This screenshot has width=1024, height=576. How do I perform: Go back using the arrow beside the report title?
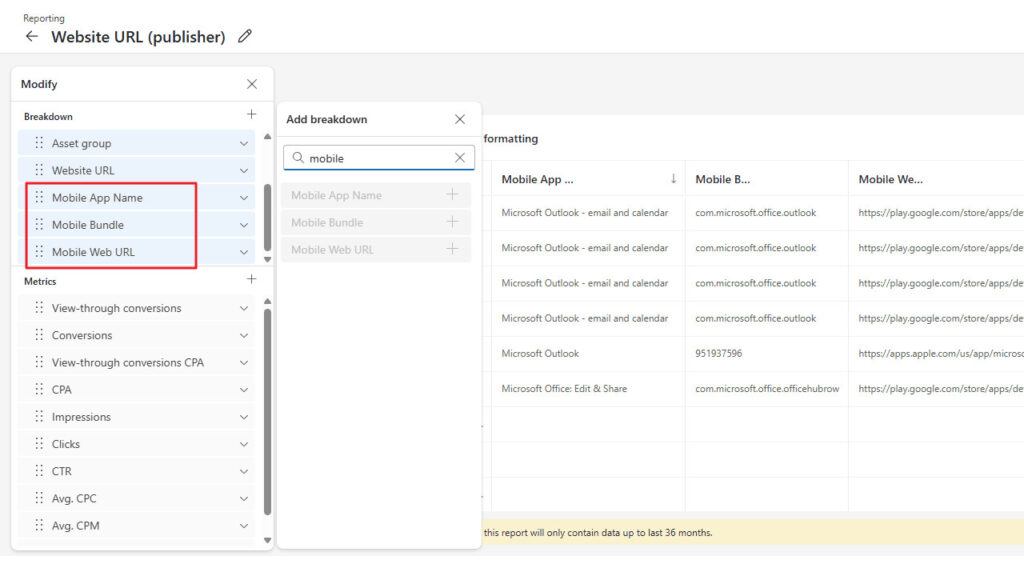tap(31, 37)
